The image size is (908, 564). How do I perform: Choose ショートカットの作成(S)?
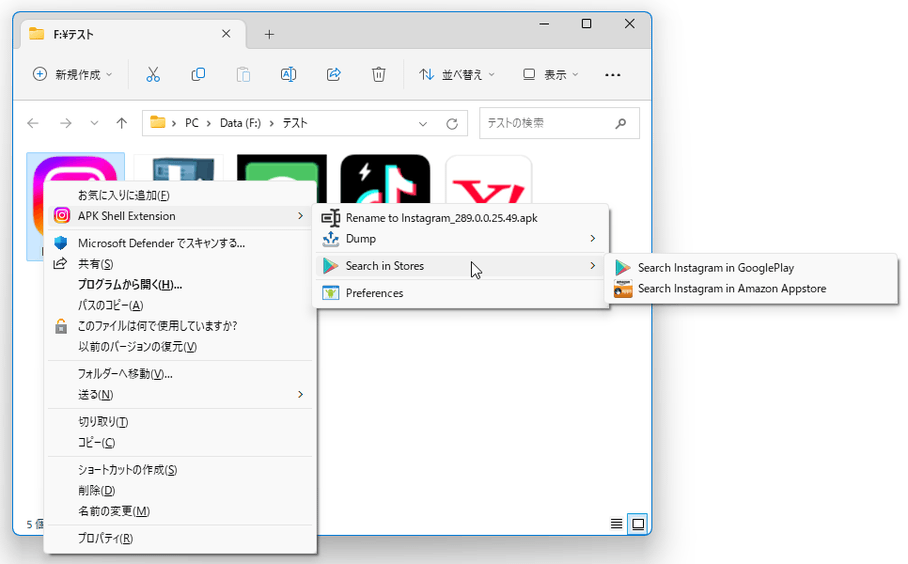pos(181,470)
